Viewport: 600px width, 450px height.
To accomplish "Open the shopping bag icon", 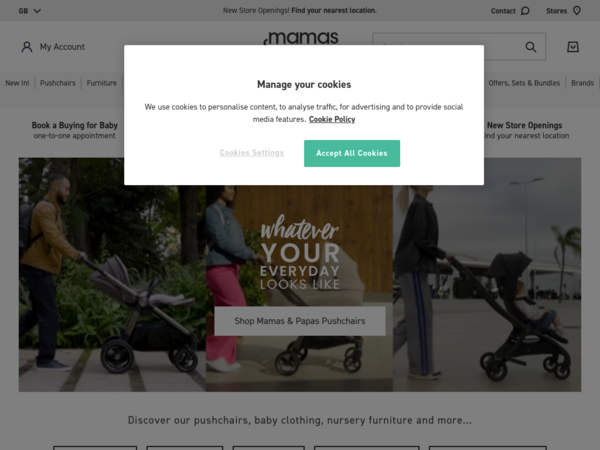I will tap(572, 47).
